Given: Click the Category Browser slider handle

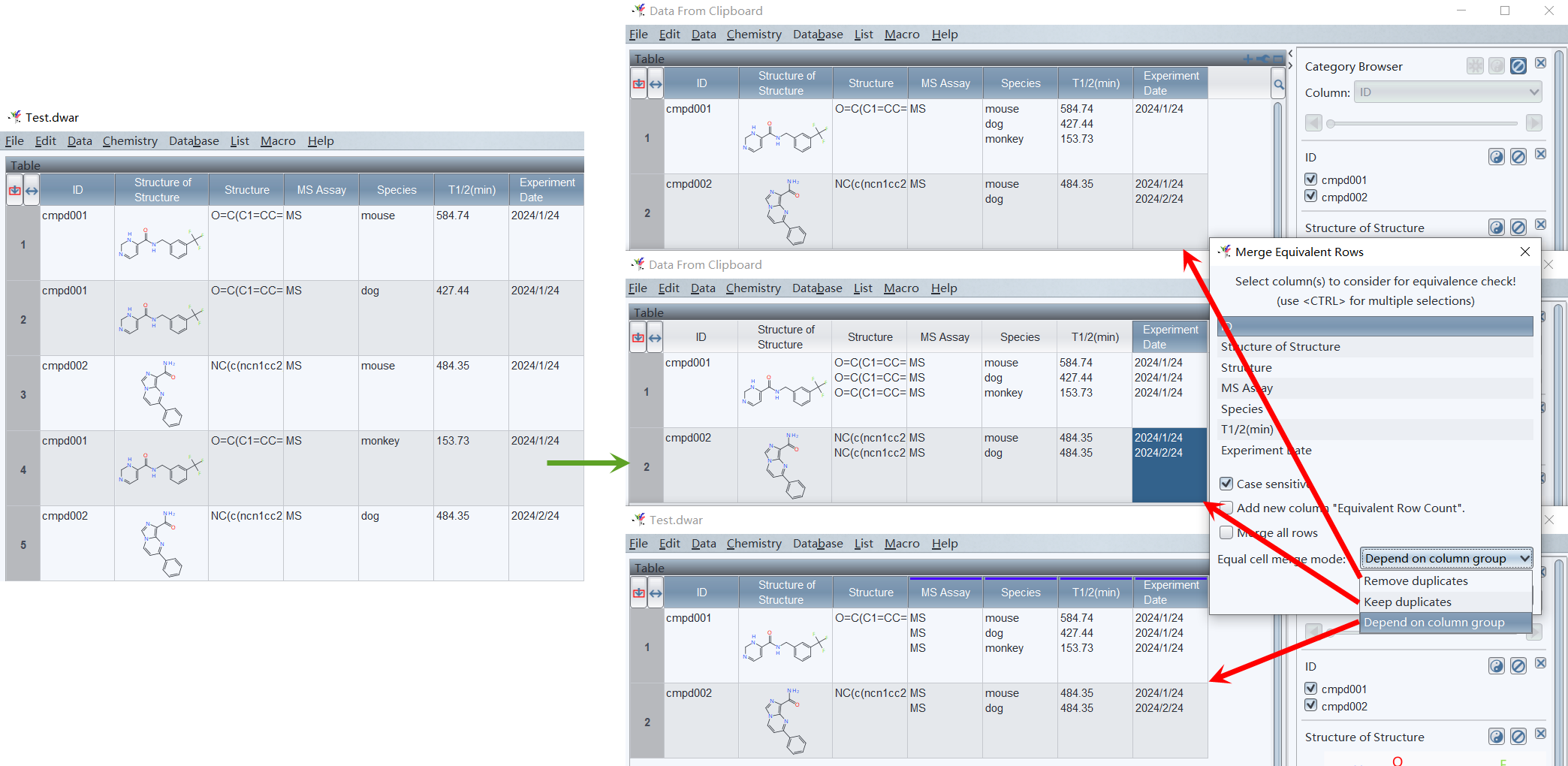Looking at the screenshot, I should coord(1331,123).
